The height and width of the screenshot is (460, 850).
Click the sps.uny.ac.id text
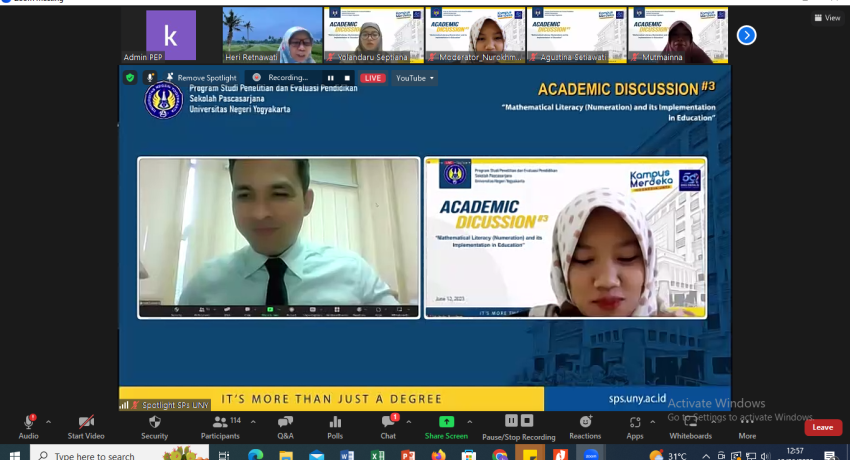pyautogui.click(x=637, y=399)
